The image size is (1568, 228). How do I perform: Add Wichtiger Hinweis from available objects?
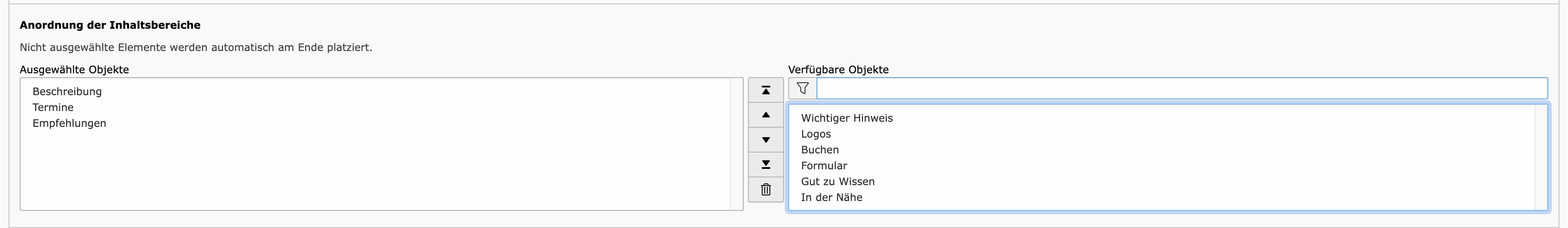[x=847, y=118]
